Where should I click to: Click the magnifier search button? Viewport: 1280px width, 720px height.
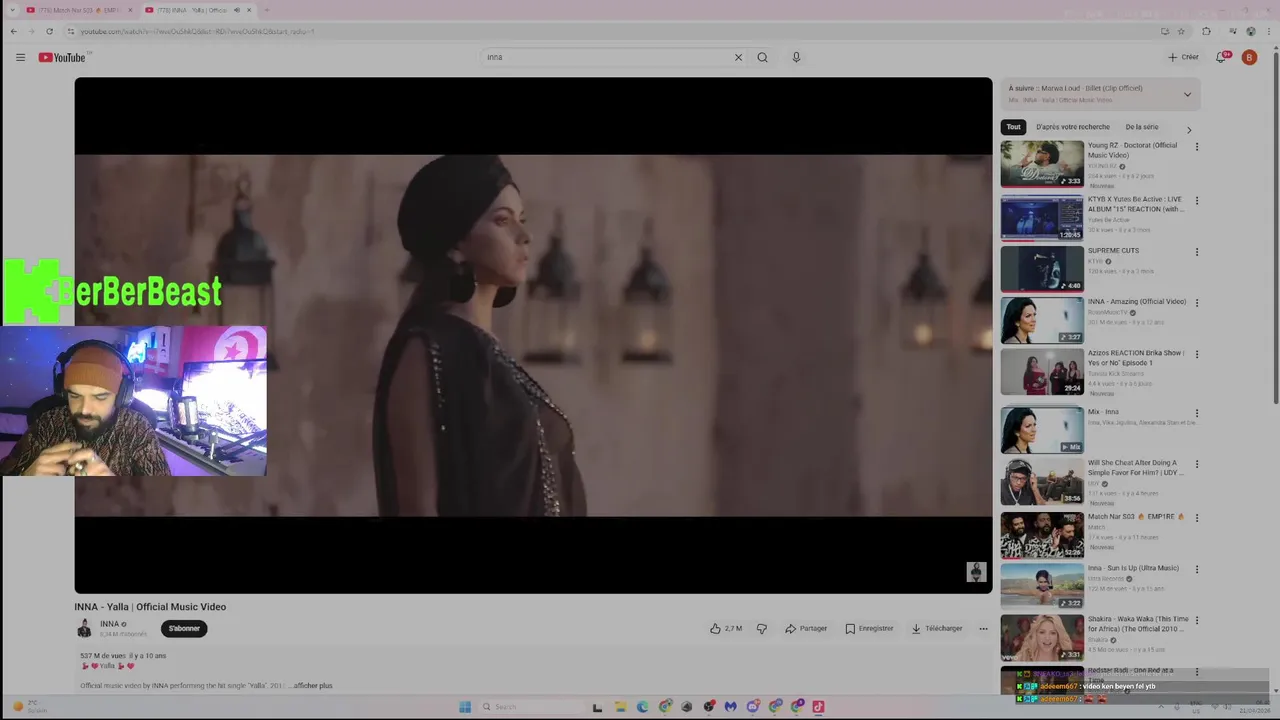click(x=762, y=57)
